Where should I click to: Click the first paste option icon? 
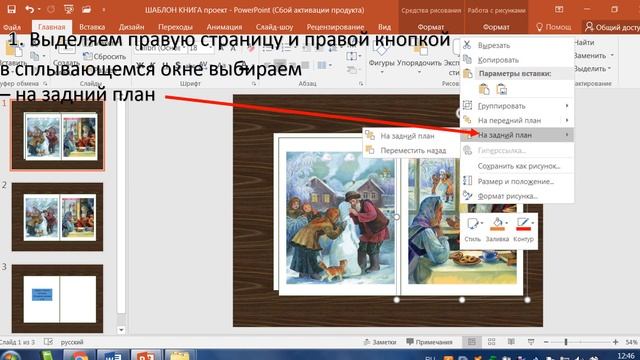coord(484,89)
